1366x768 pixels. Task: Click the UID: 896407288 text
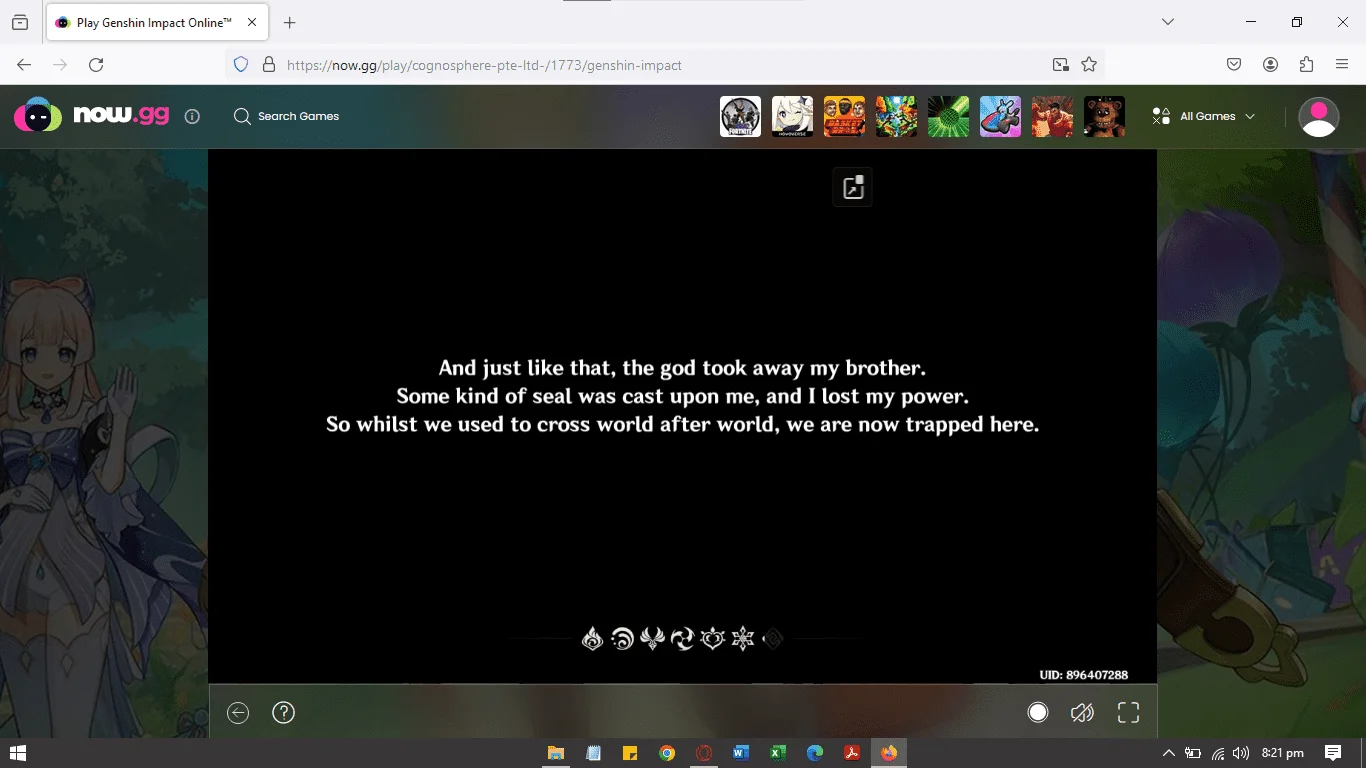1084,675
